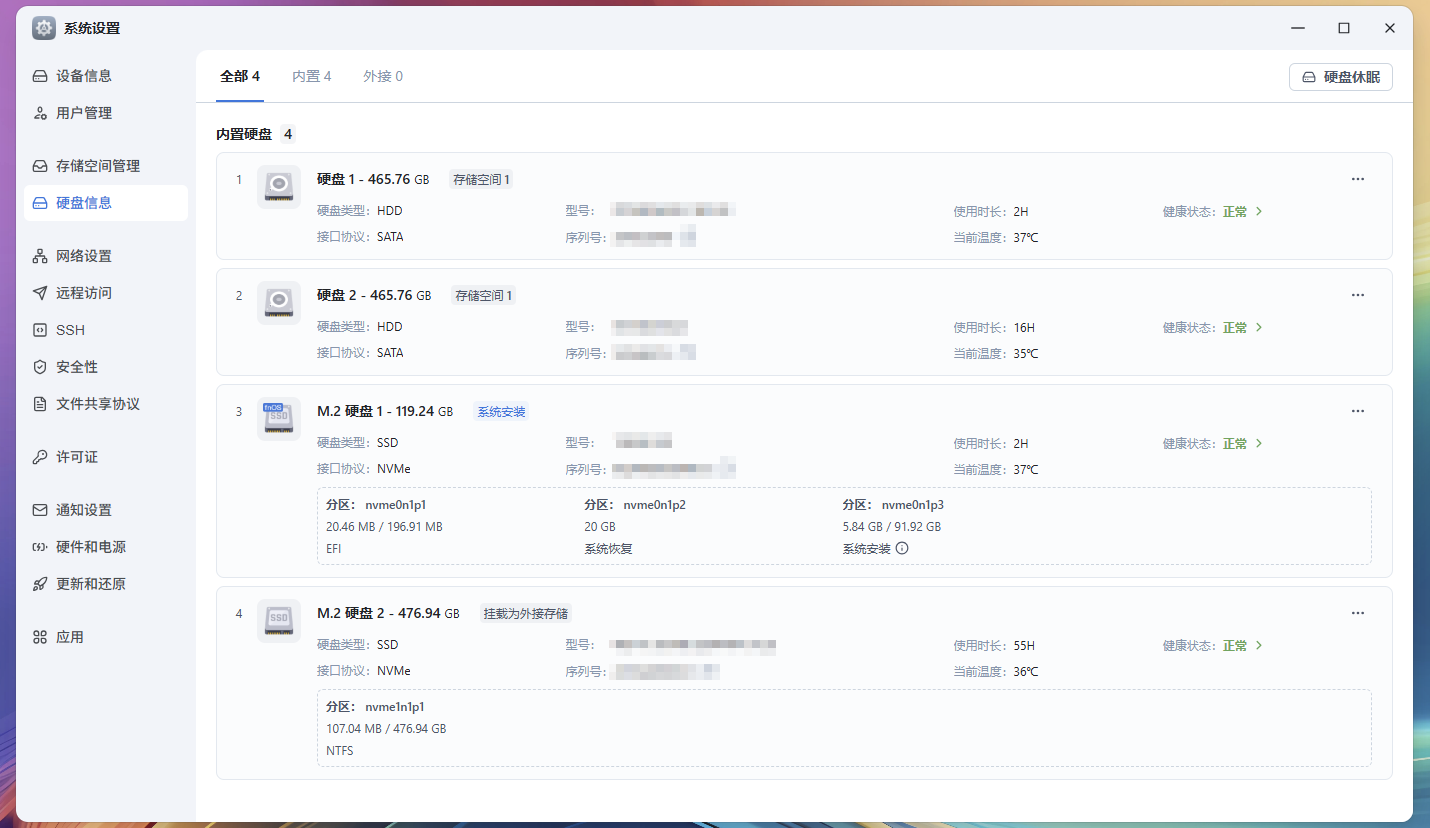This screenshot has height=828, width=1430.
Task: Open more options for 硬盘 1
Action: (x=1358, y=179)
